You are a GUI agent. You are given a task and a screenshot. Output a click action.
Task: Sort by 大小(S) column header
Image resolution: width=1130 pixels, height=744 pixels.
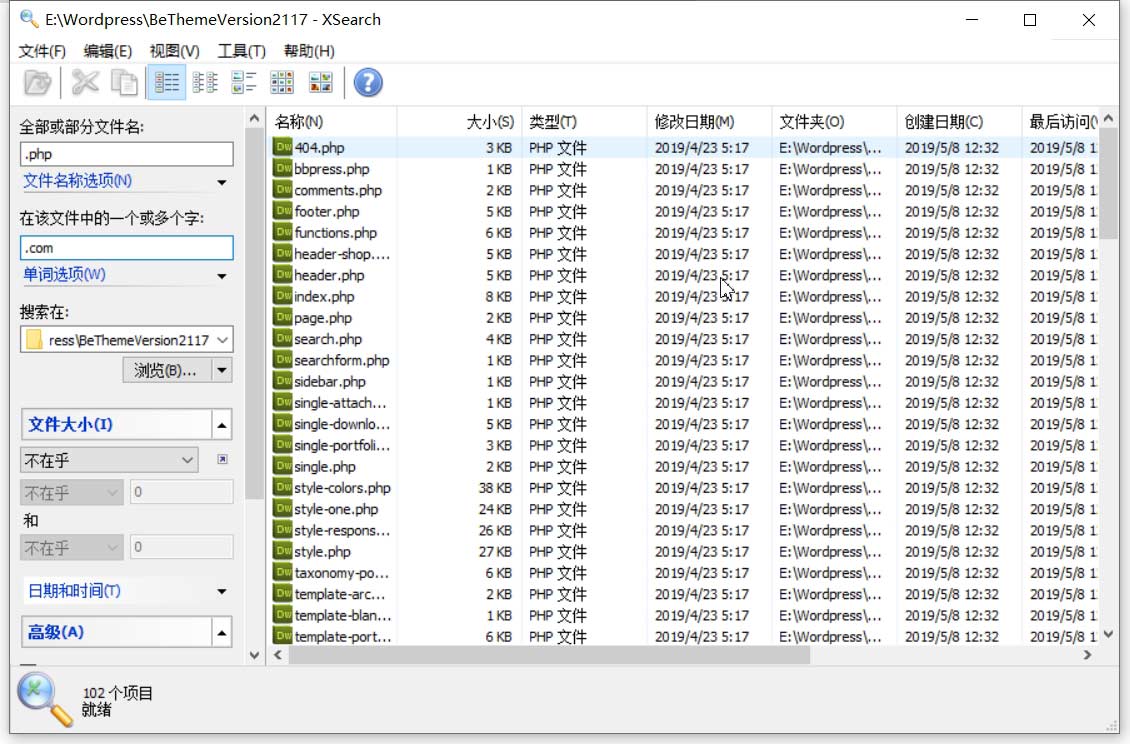click(x=459, y=122)
